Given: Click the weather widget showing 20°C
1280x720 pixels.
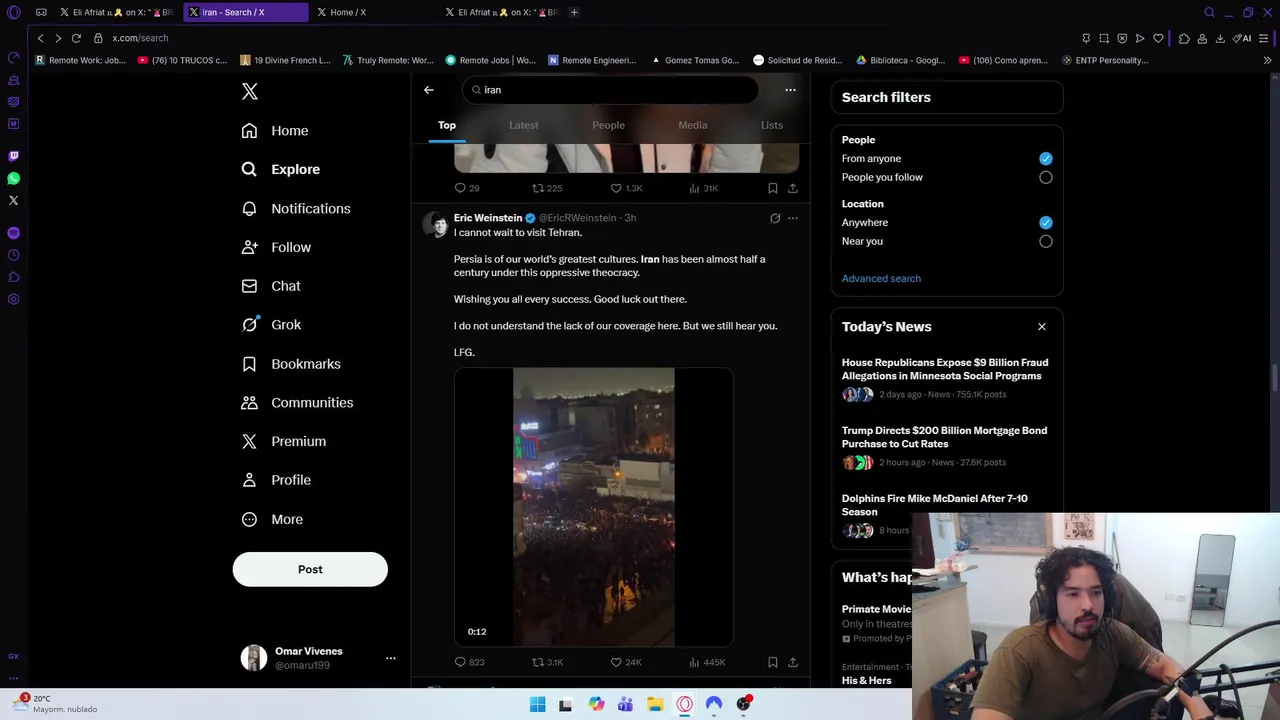Looking at the screenshot, I should coord(56,704).
